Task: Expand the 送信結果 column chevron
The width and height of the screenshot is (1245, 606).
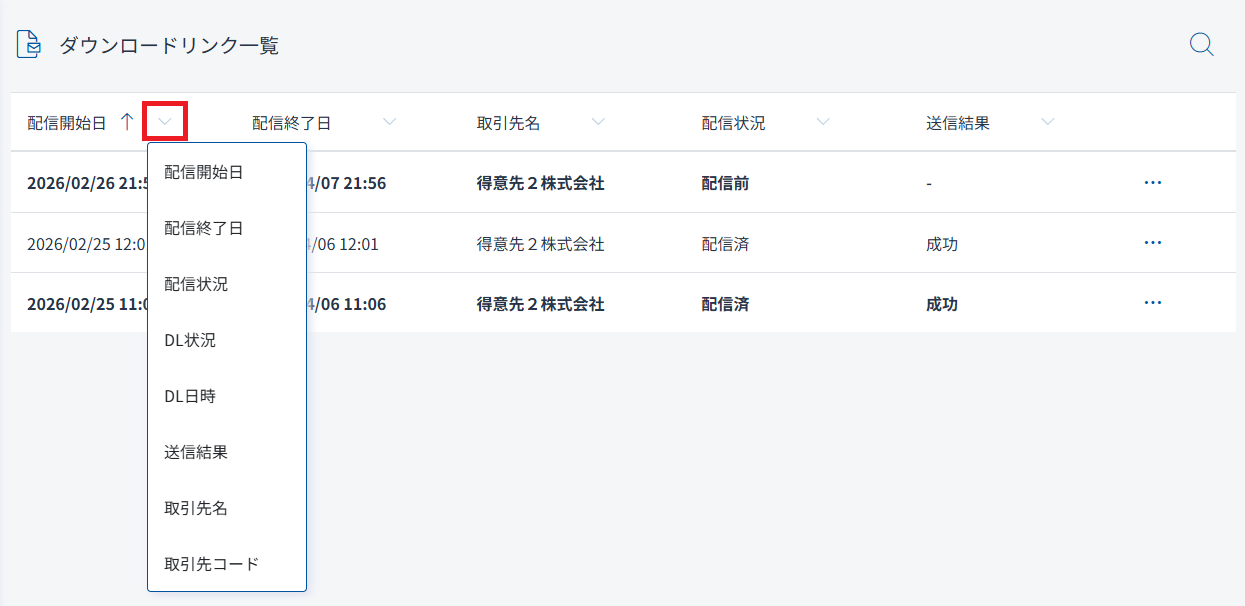Action: pos(1048,122)
